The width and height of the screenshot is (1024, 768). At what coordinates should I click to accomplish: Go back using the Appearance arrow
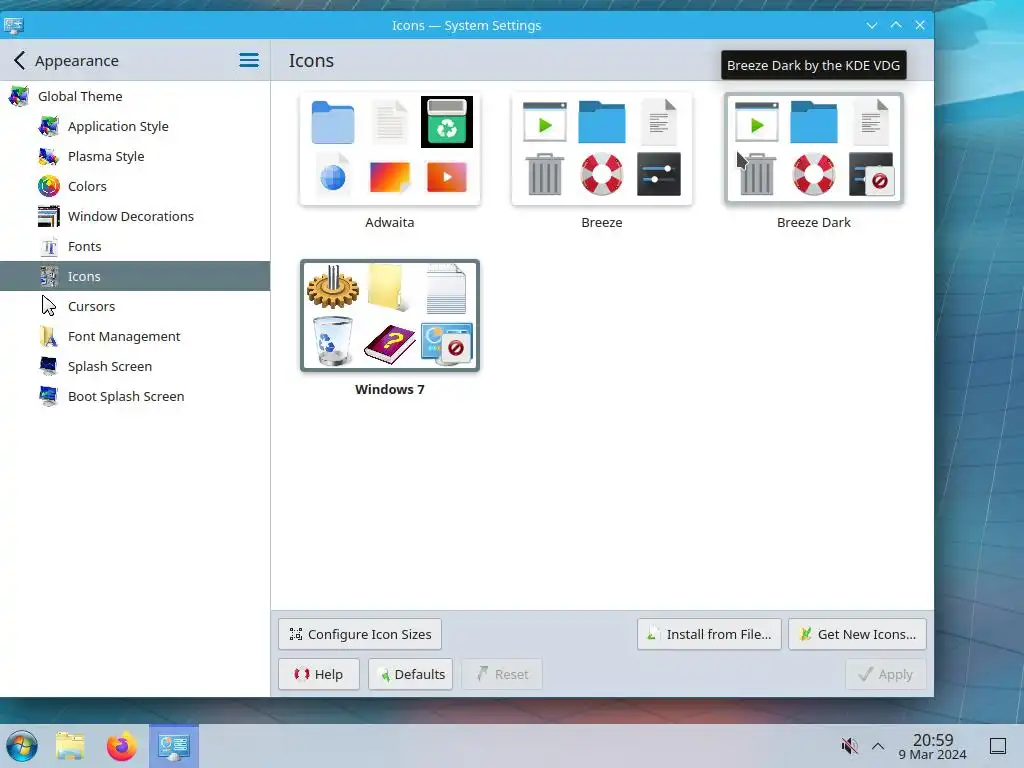point(20,61)
